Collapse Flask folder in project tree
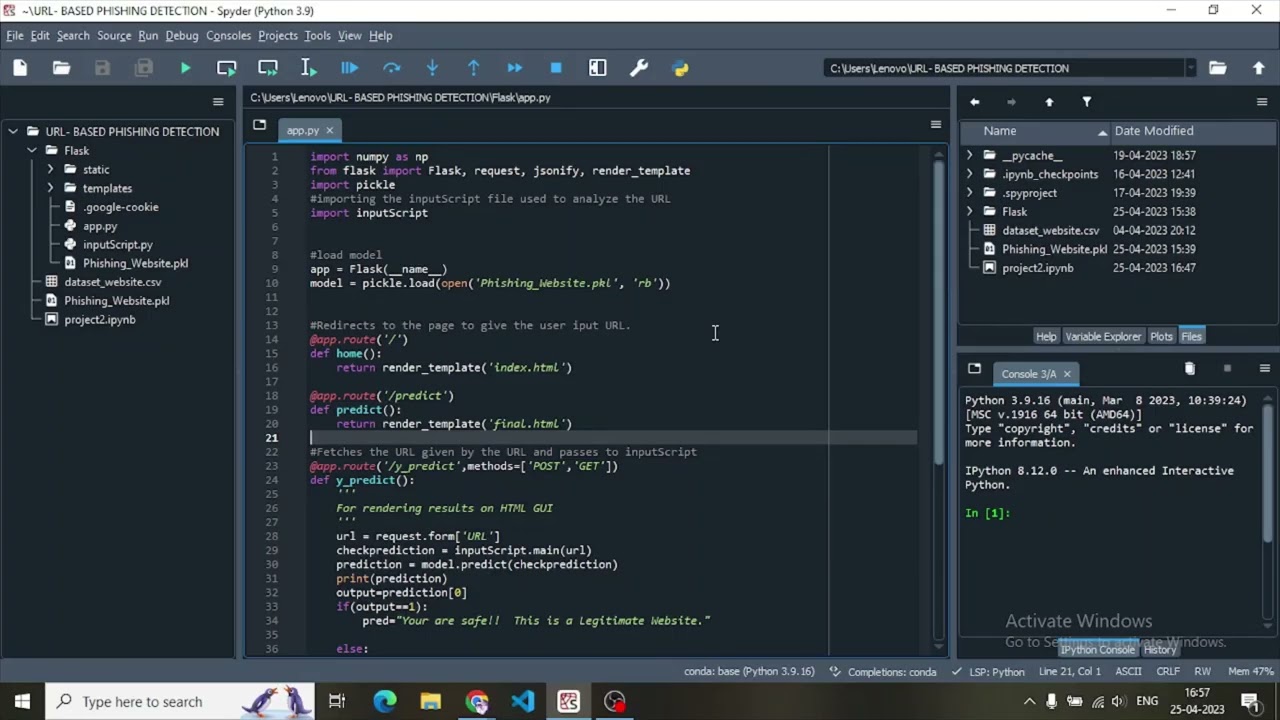1280x720 pixels. tap(32, 151)
